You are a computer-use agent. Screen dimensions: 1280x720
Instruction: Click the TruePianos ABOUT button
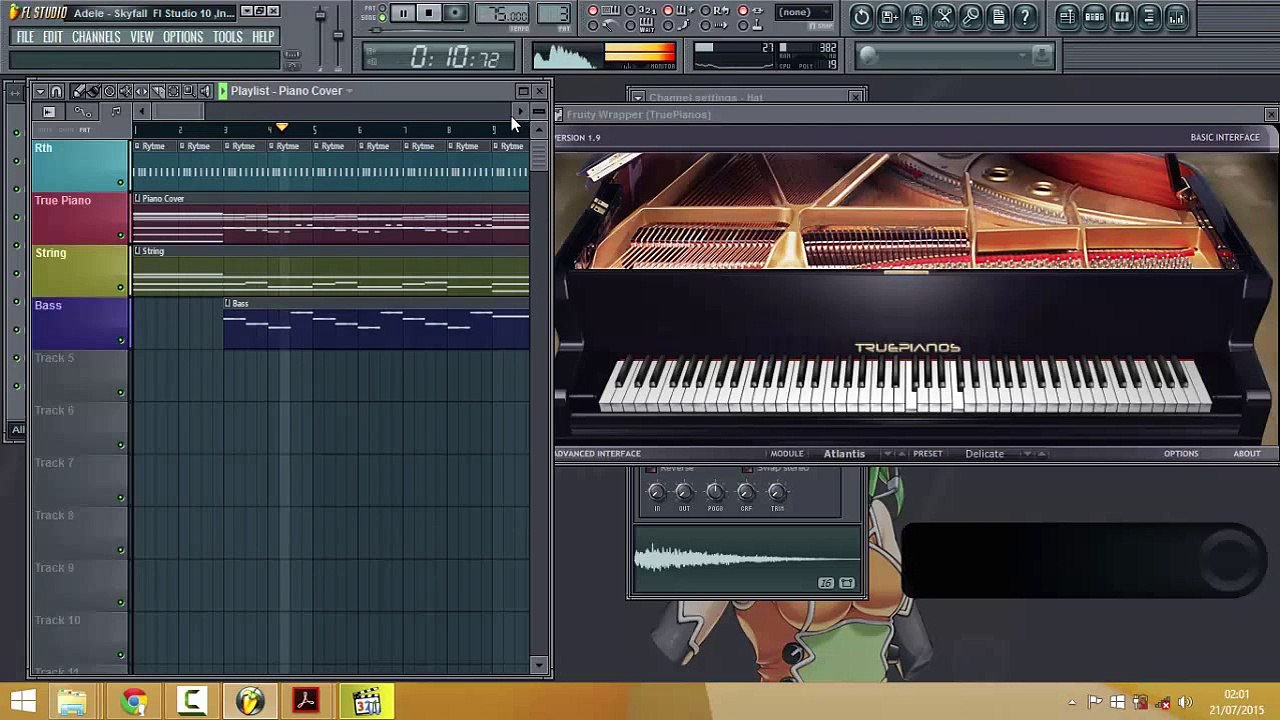1247,454
